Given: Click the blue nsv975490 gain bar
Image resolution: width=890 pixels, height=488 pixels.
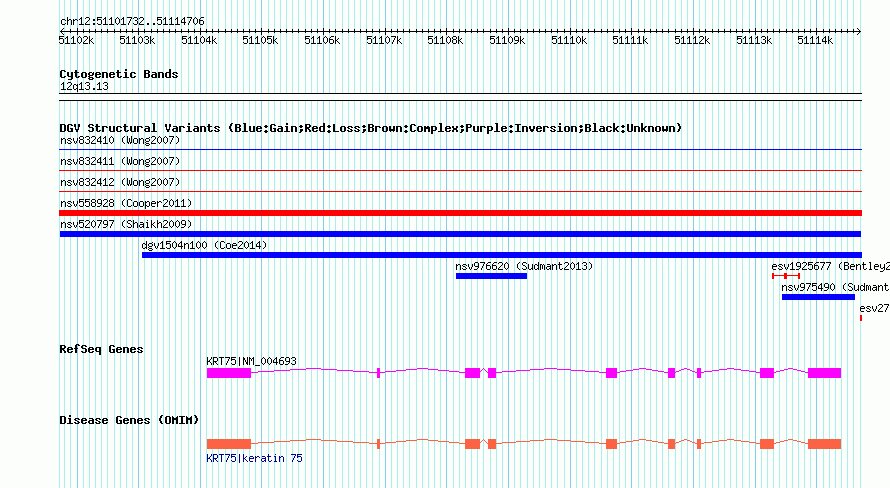Looking at the screenshot, I should click(x=818, y=297).
